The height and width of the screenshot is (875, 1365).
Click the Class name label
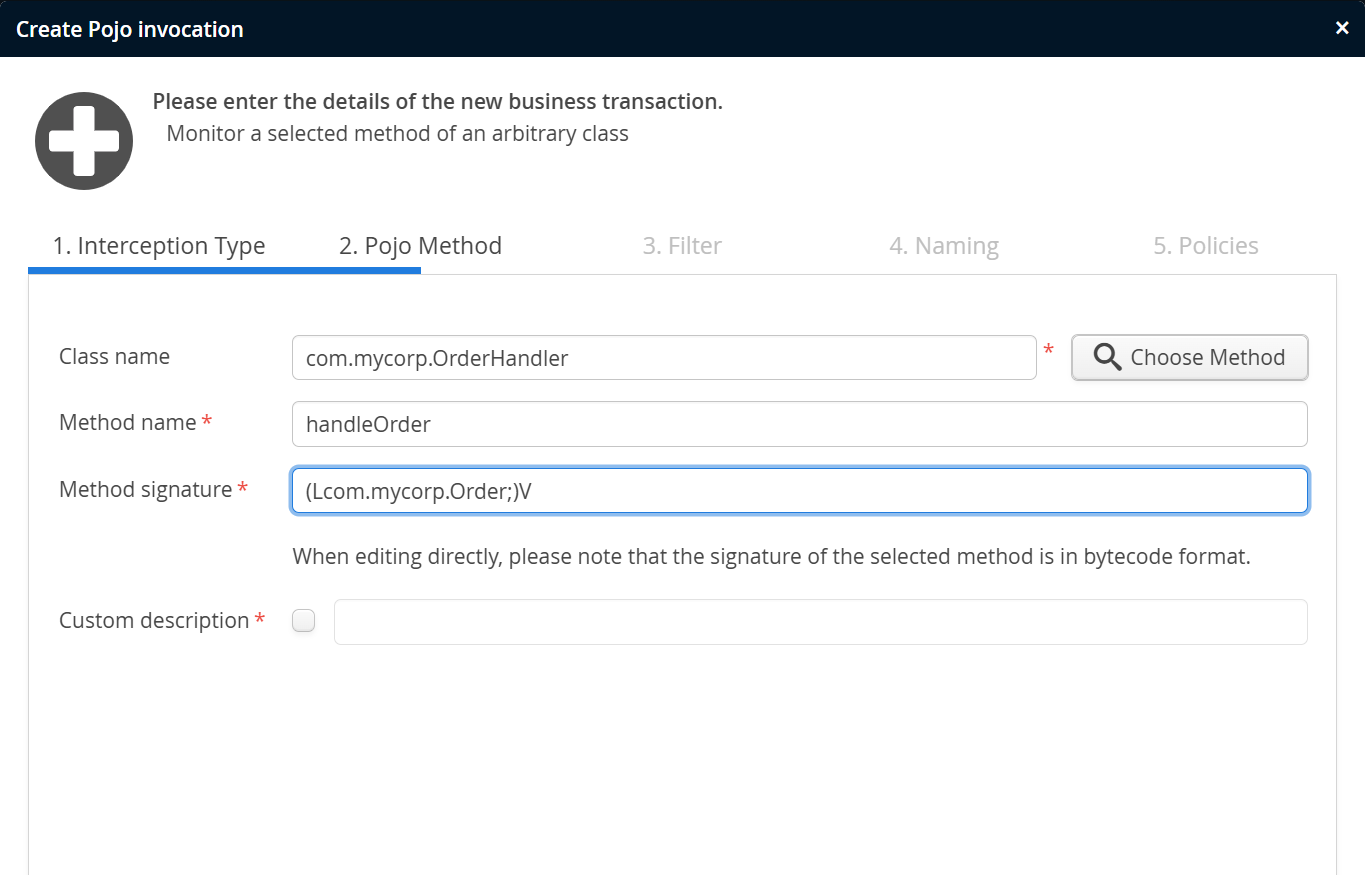114,357
